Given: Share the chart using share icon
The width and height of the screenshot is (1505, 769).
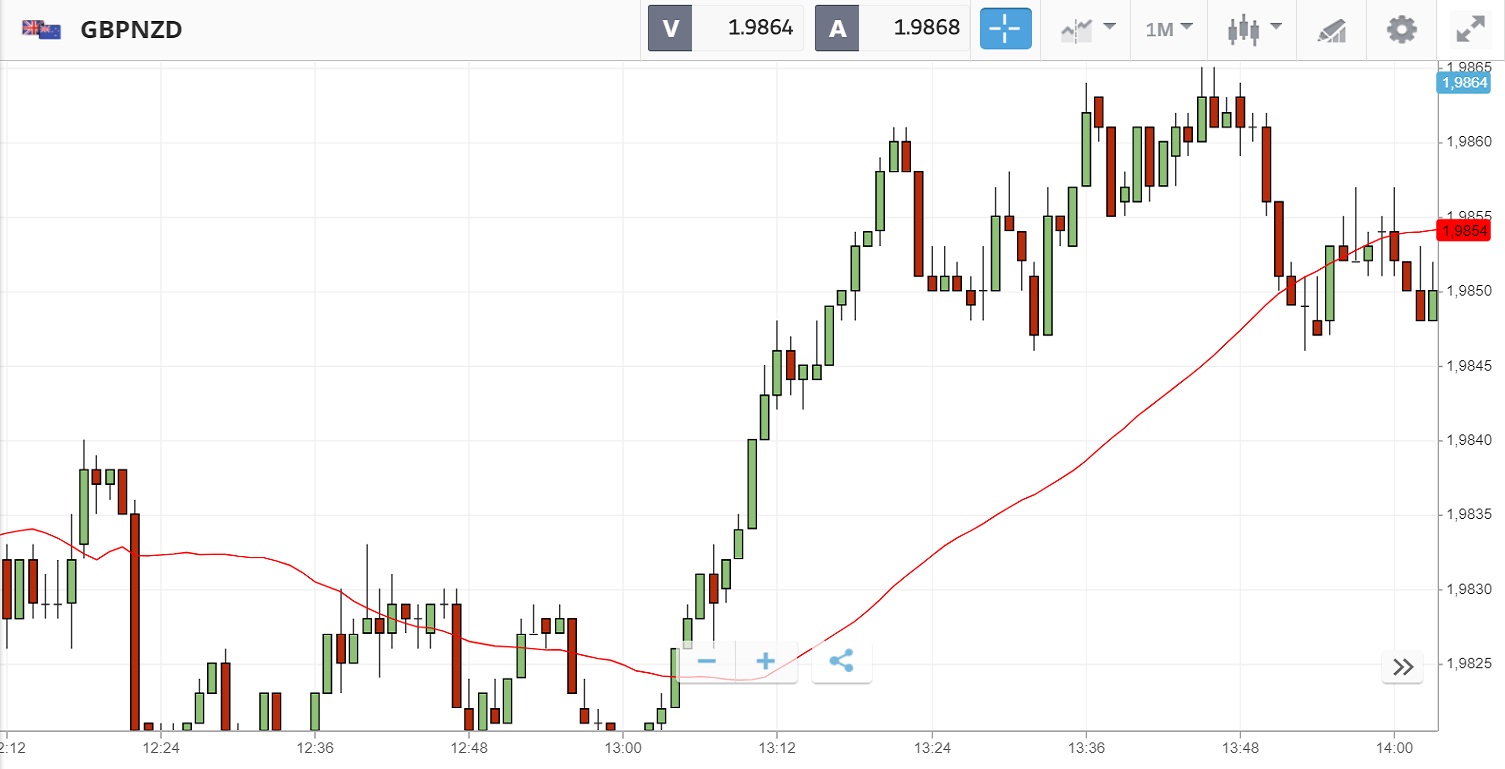Looking at the screenshot, I should click(841, 662).
